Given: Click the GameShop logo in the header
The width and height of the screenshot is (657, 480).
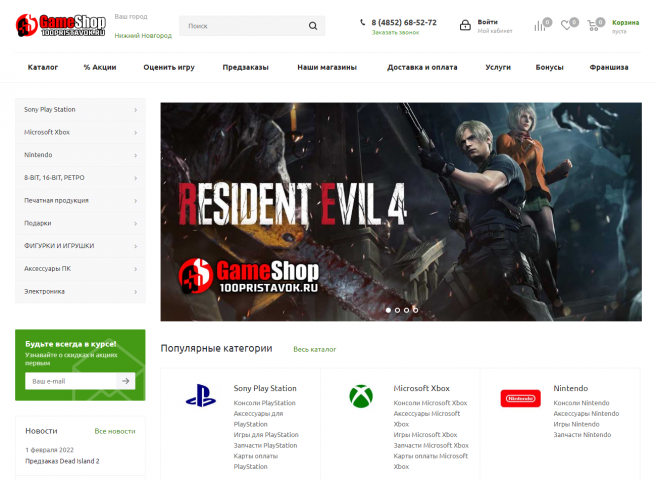Looking at the screenshot, I should point(61,25).
